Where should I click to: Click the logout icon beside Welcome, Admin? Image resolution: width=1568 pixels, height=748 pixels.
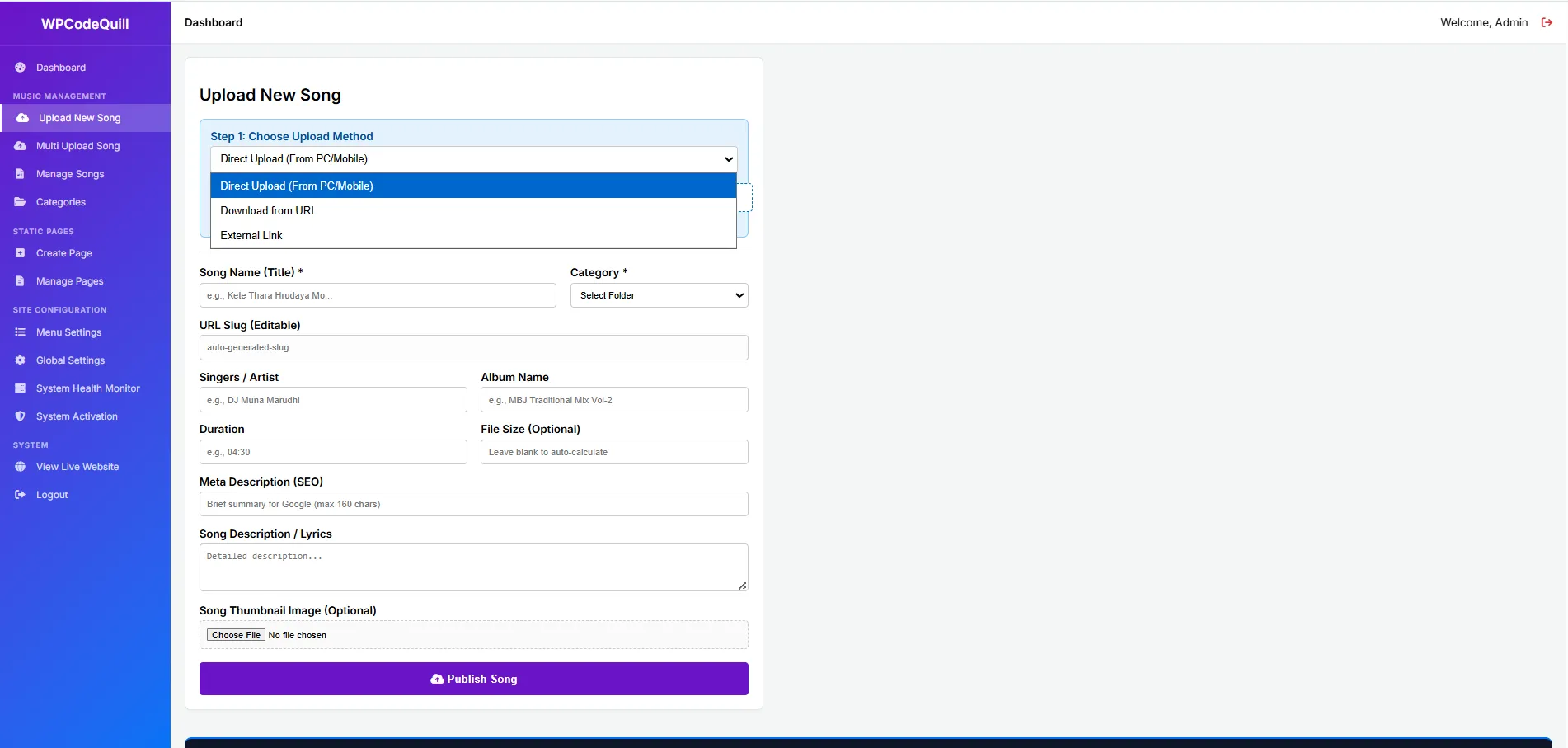coord(1547,23)
